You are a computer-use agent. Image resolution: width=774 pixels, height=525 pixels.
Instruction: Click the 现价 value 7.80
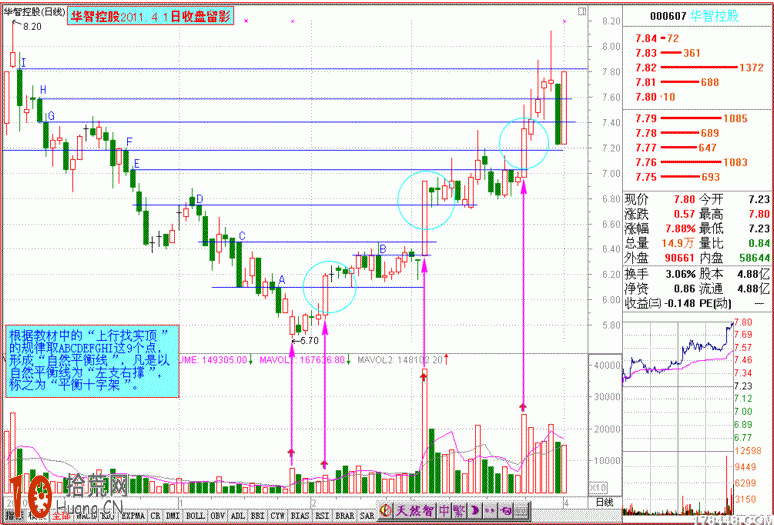pos(684,199)
